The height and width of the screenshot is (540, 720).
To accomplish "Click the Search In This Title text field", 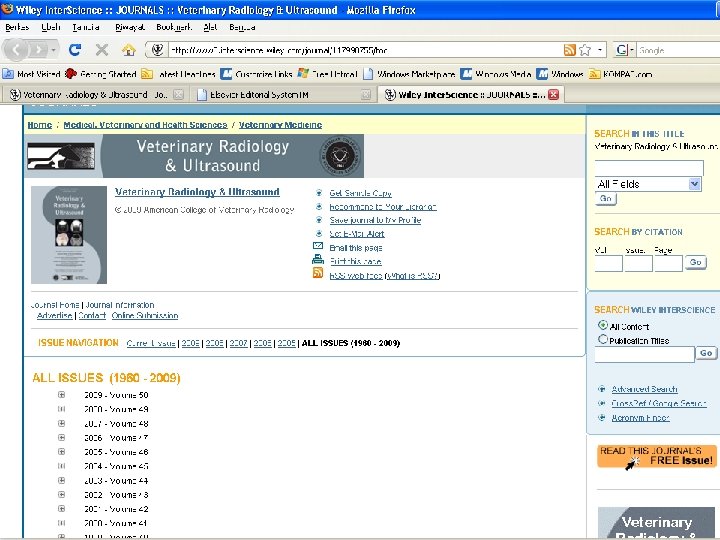I will (649, 168).
